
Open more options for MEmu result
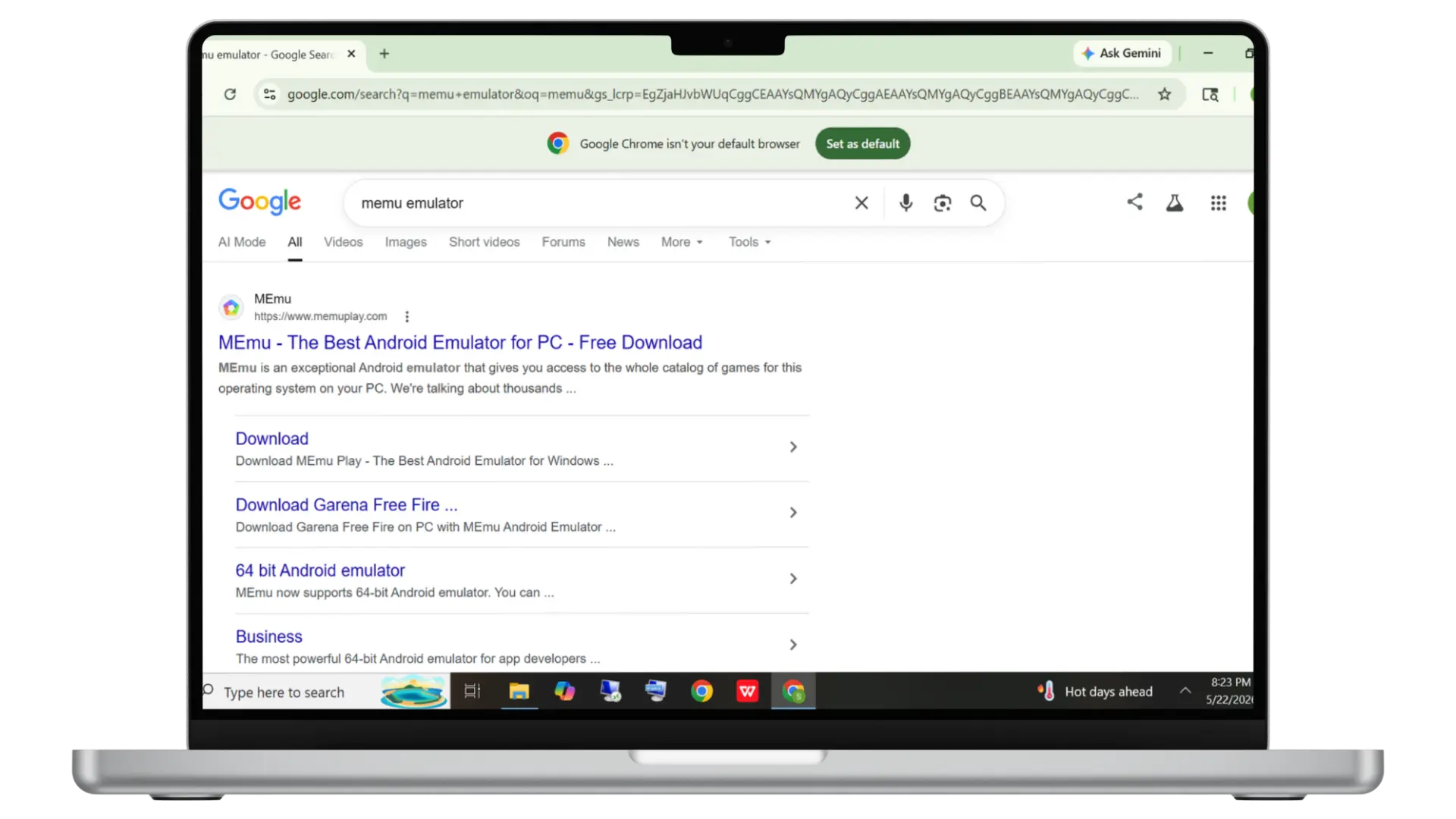[x=407, y=316]
